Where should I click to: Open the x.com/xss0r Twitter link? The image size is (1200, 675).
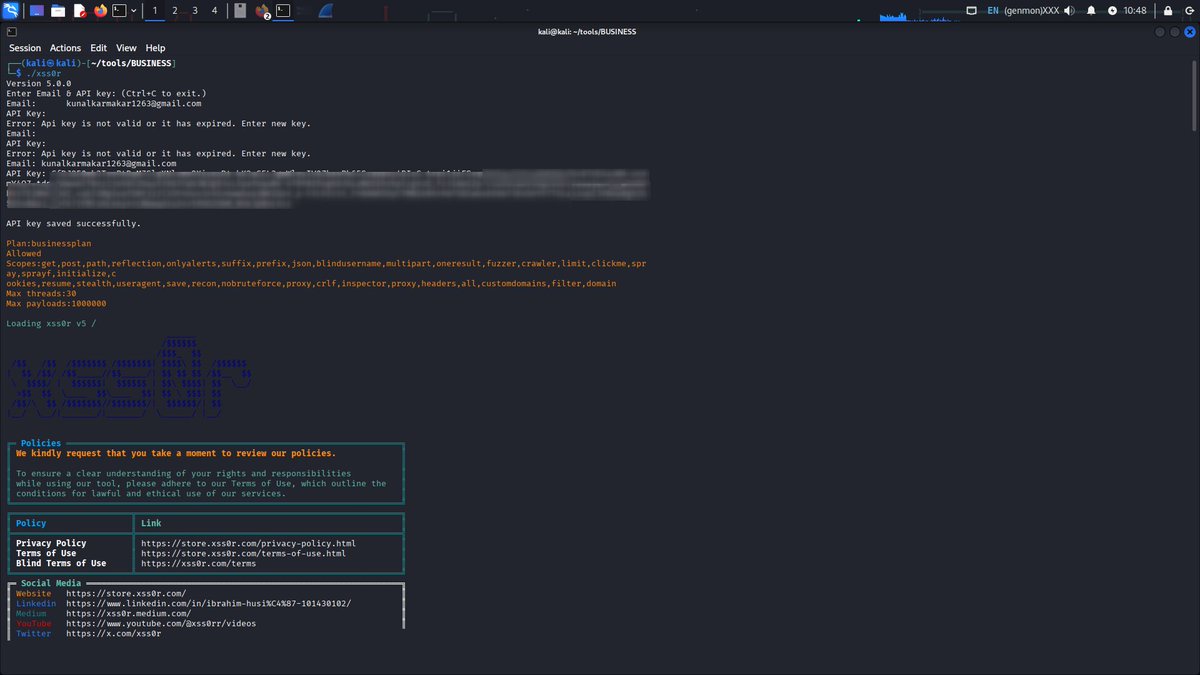(113, 633)
